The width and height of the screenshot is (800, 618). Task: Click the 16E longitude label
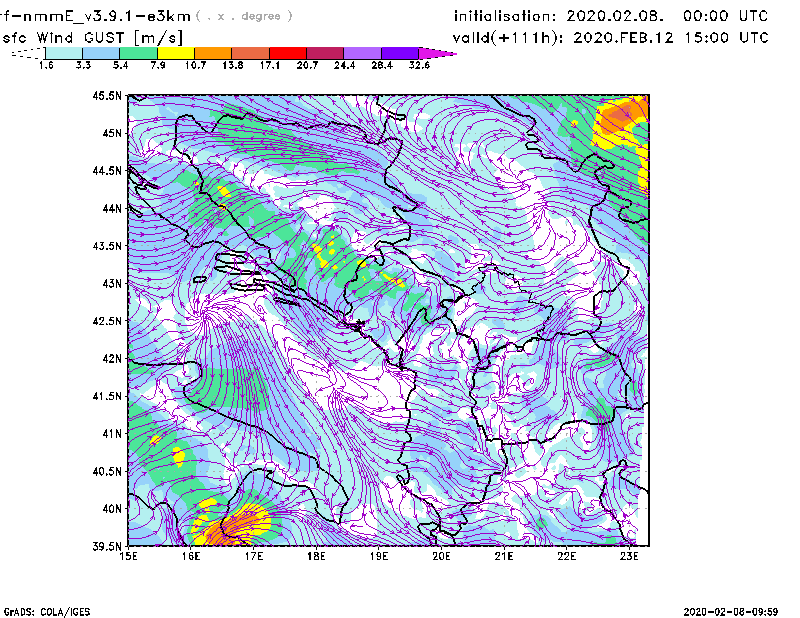pyautogui.click(x=191, y=556)
